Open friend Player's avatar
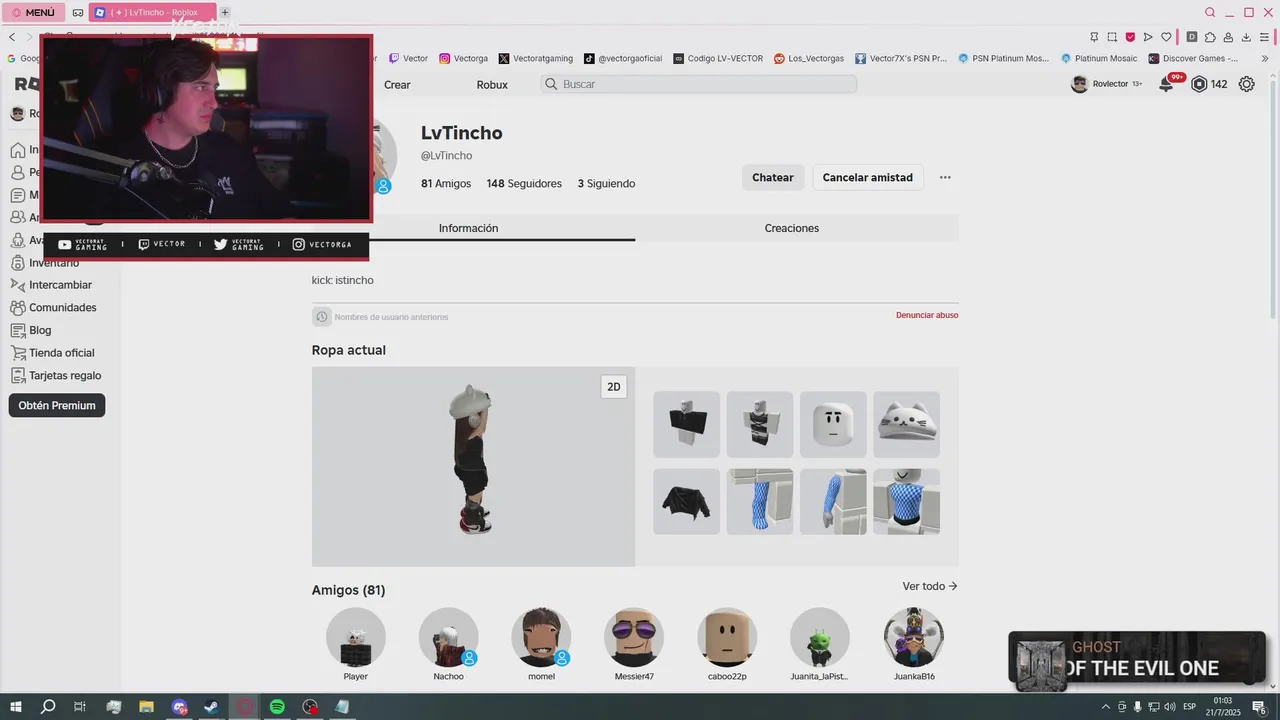Image resolution: width=1280 pixels, height=720 pixels. coord(356,637)
